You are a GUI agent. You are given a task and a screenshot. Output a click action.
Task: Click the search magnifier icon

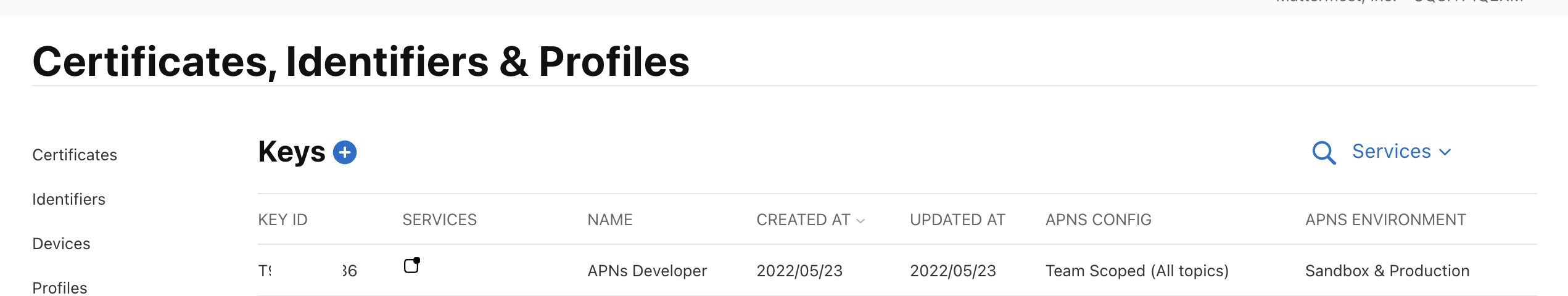[1323, 152]
